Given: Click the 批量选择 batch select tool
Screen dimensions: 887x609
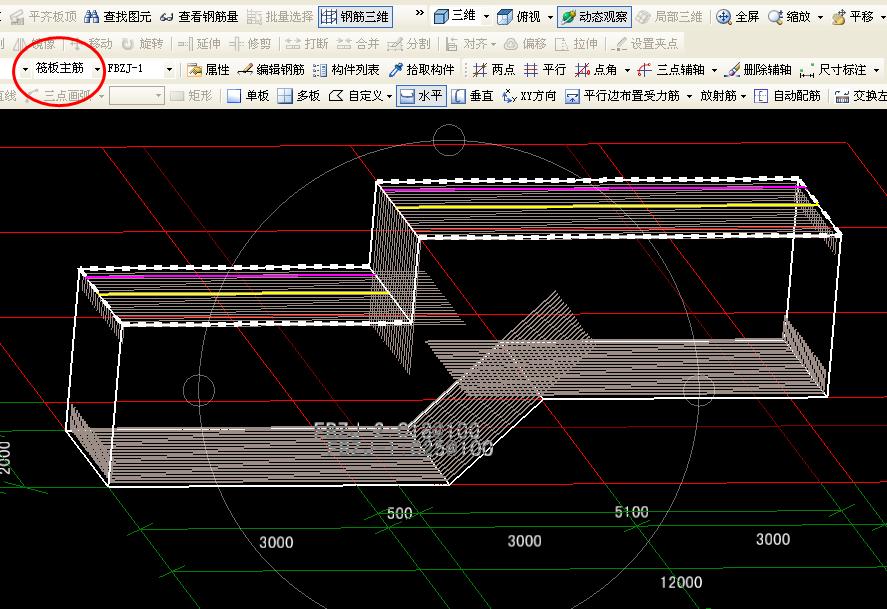Looking at the screenshot, I should point(280,17).
